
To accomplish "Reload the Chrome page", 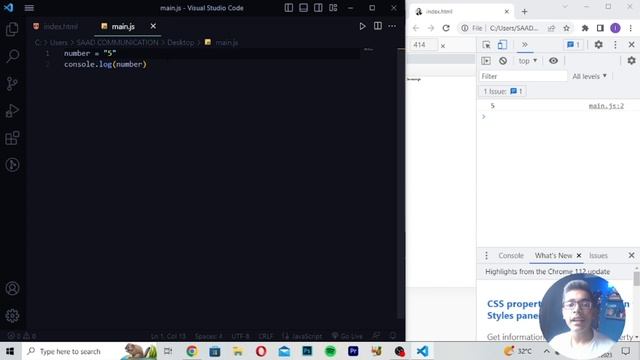I will [446, 28].
